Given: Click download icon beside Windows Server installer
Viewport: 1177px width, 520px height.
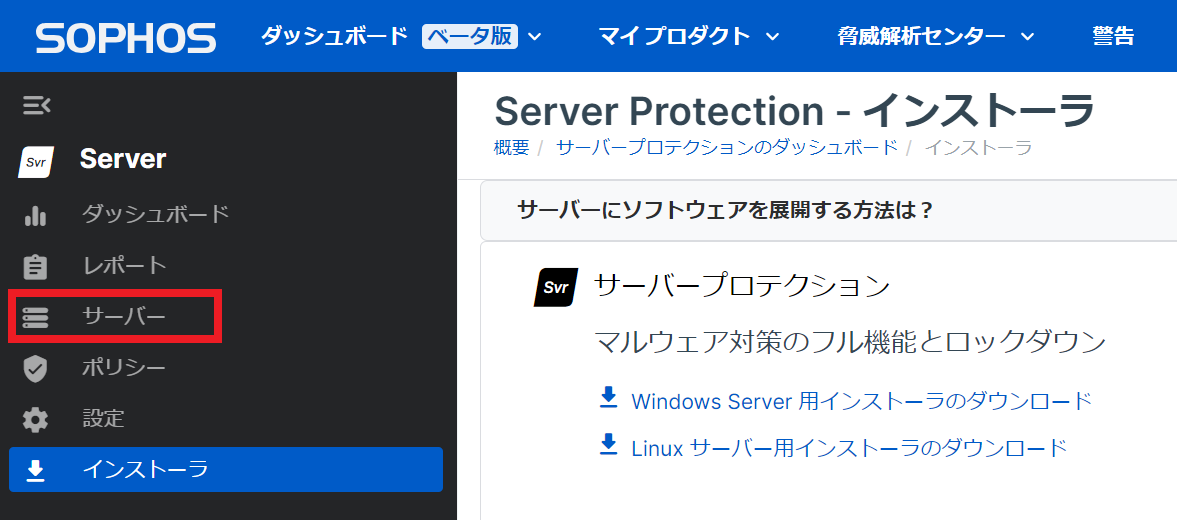Looking at the screenshot, I should click(x=608, y=399).
